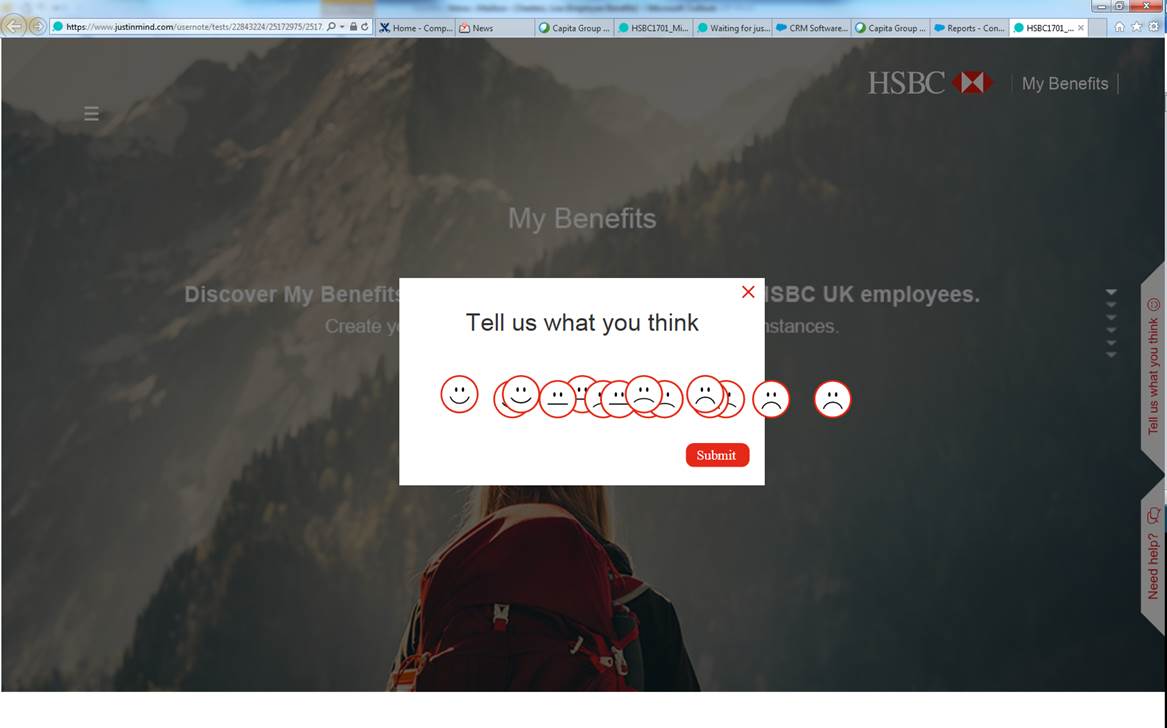The height and width of the screenshot is (728, 1167).
Task: Select the rightmost sad face outside dialog
Action: 832,399
